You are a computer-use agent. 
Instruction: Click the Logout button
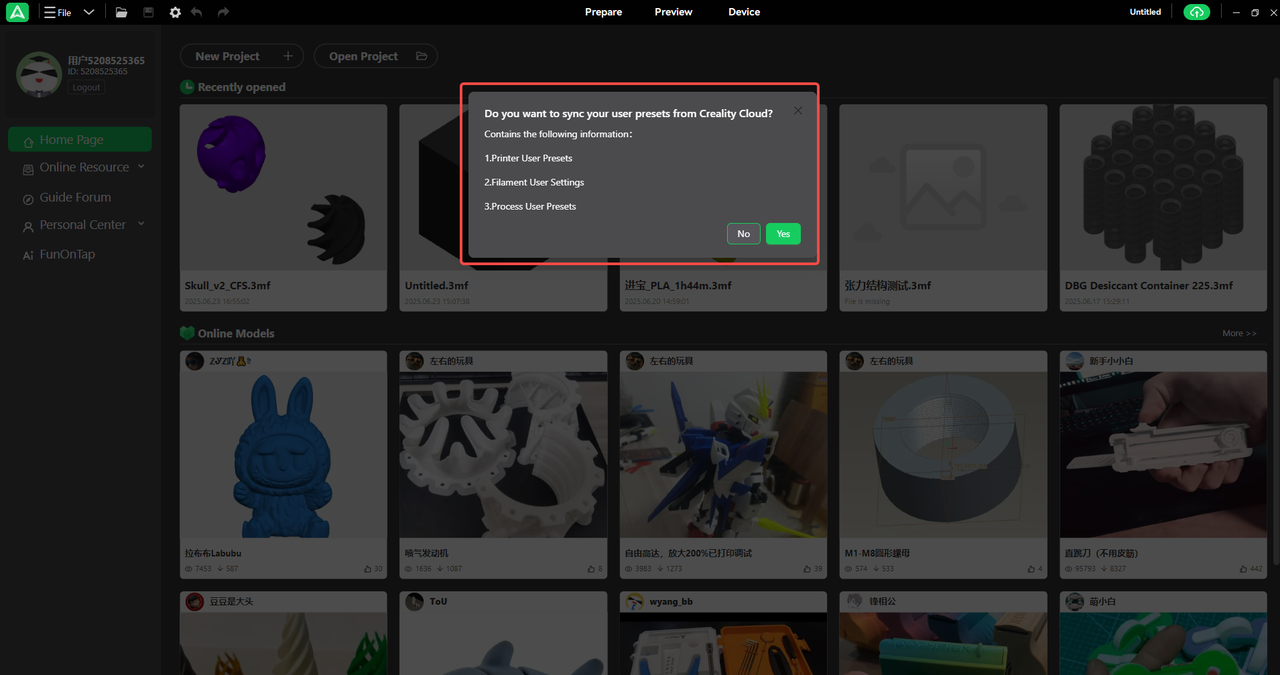click(86, 87)
